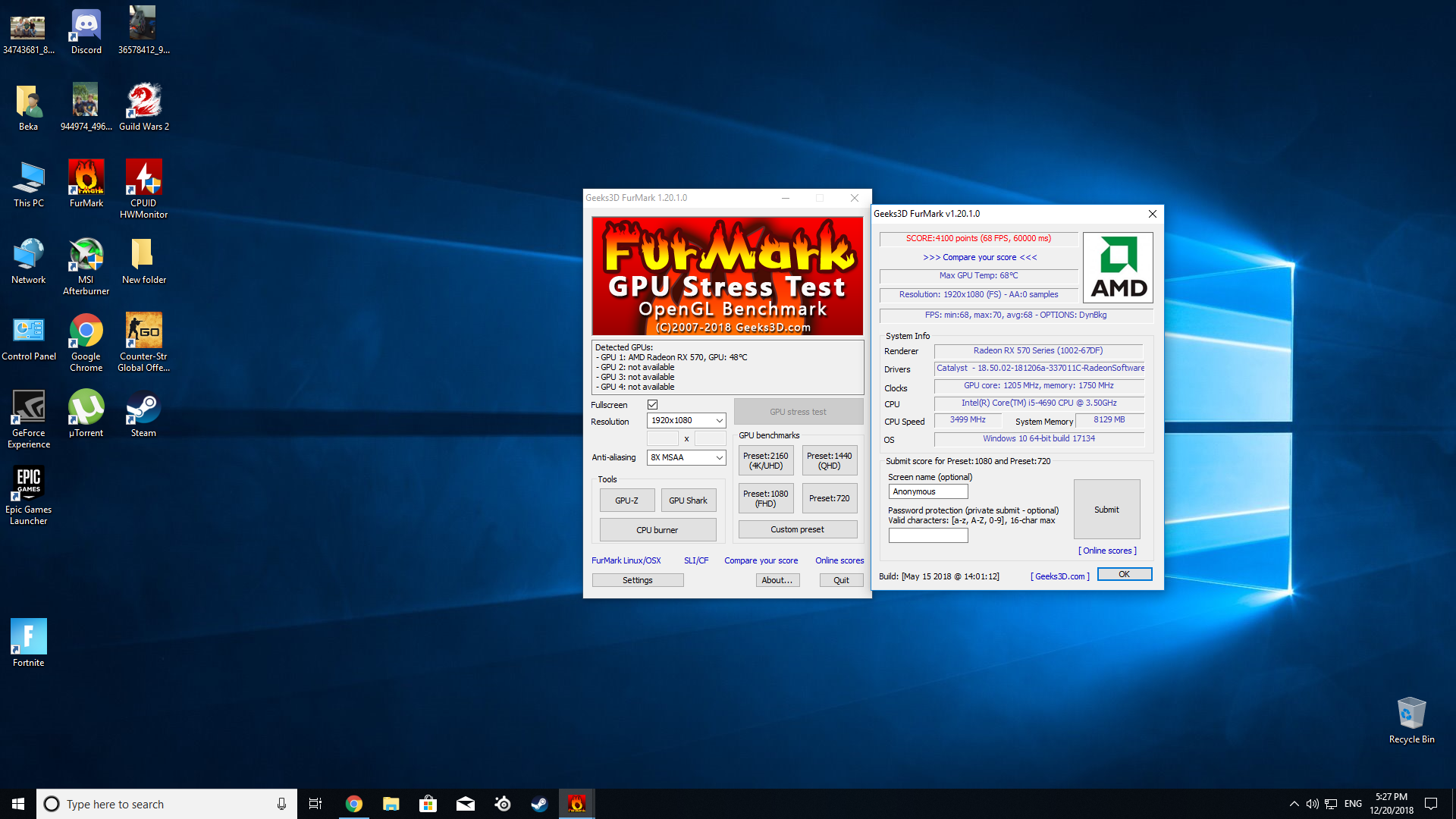The height and width of the screenshot is (819, 1456).
Task: Uncheck the Fullscreen checkbox
Action: pyautogui.click(x=652, y=405)
